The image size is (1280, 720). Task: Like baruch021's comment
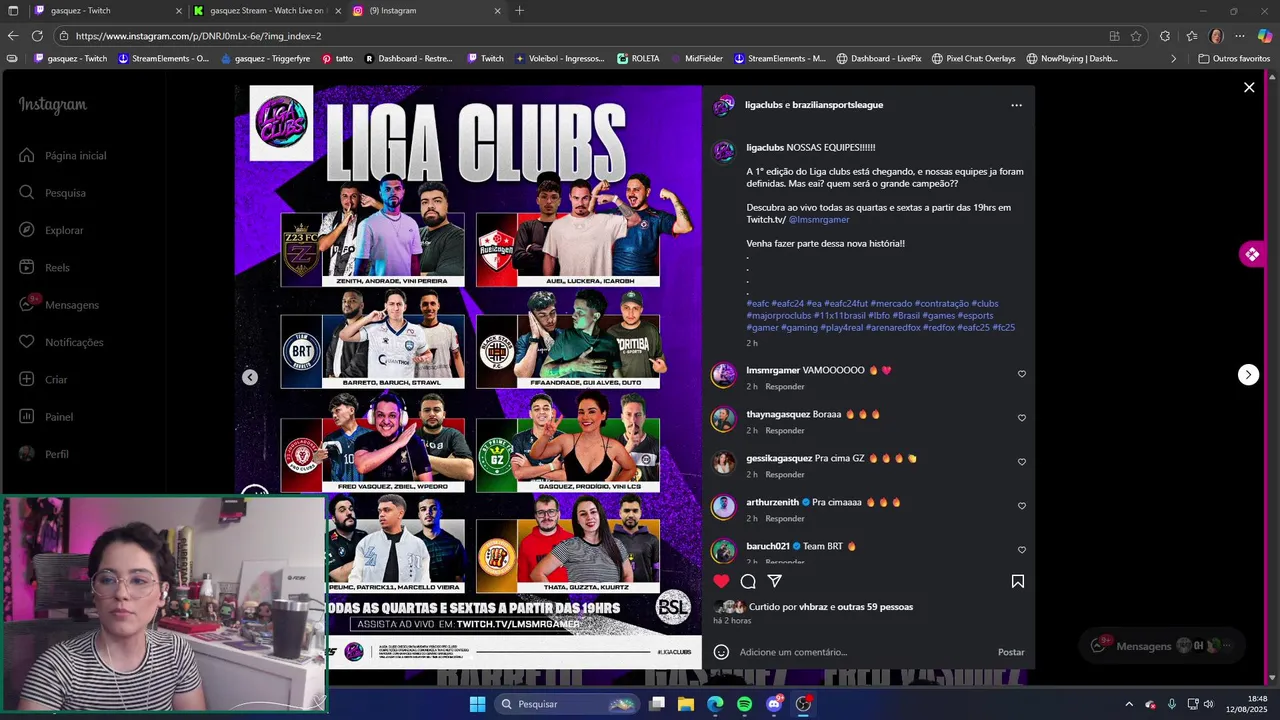(x=1022, y=550)
